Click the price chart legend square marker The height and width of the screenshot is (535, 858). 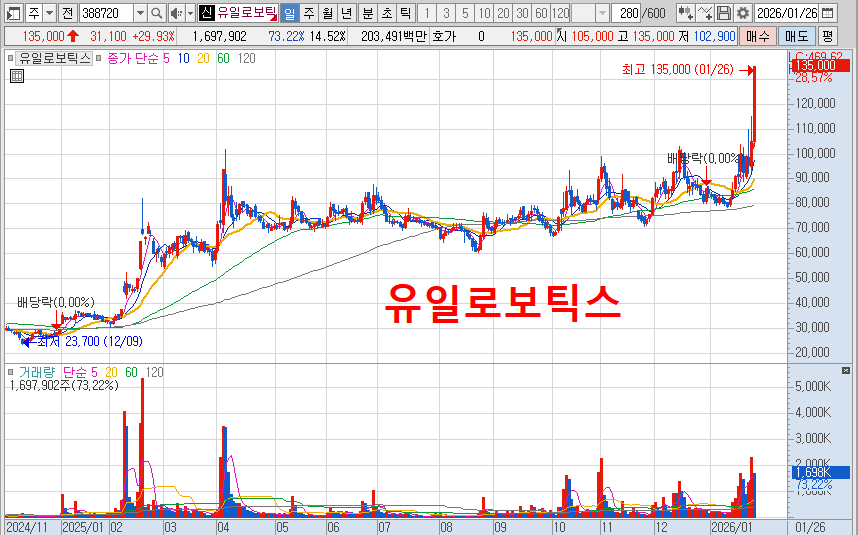coord(10,58)
